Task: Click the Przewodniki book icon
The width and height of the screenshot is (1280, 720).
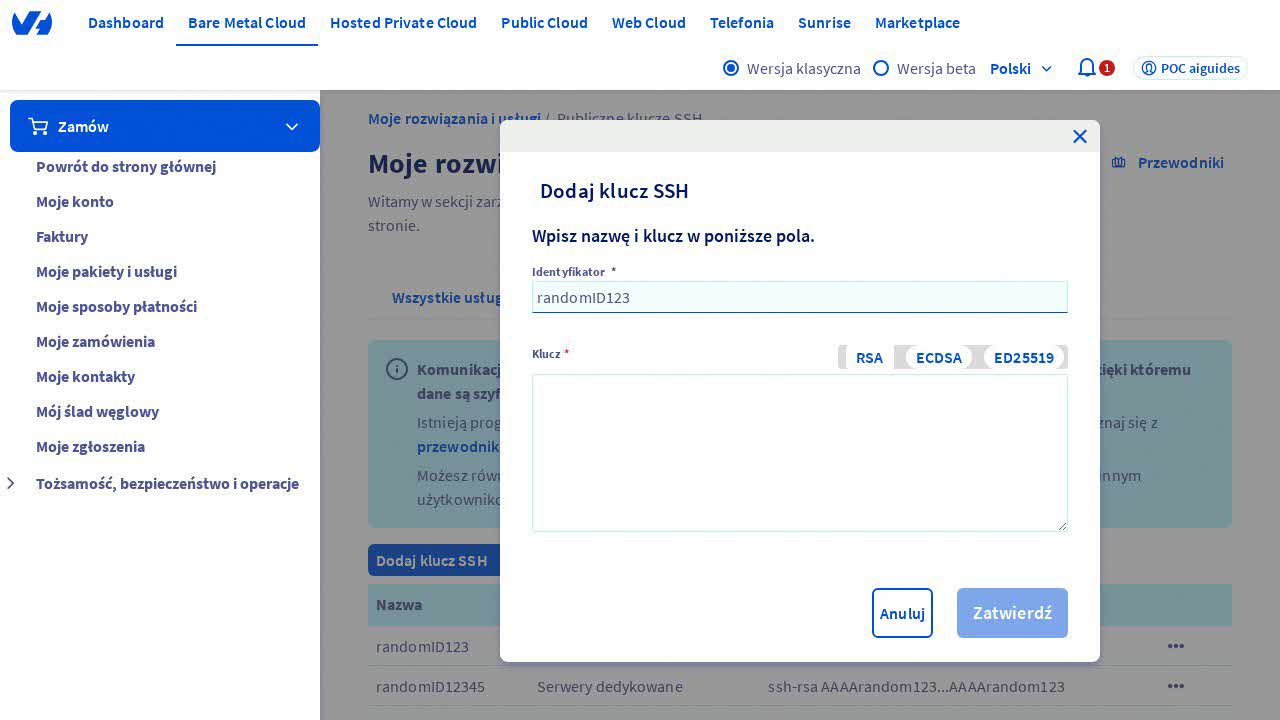Action: (x=1119, y=163)
